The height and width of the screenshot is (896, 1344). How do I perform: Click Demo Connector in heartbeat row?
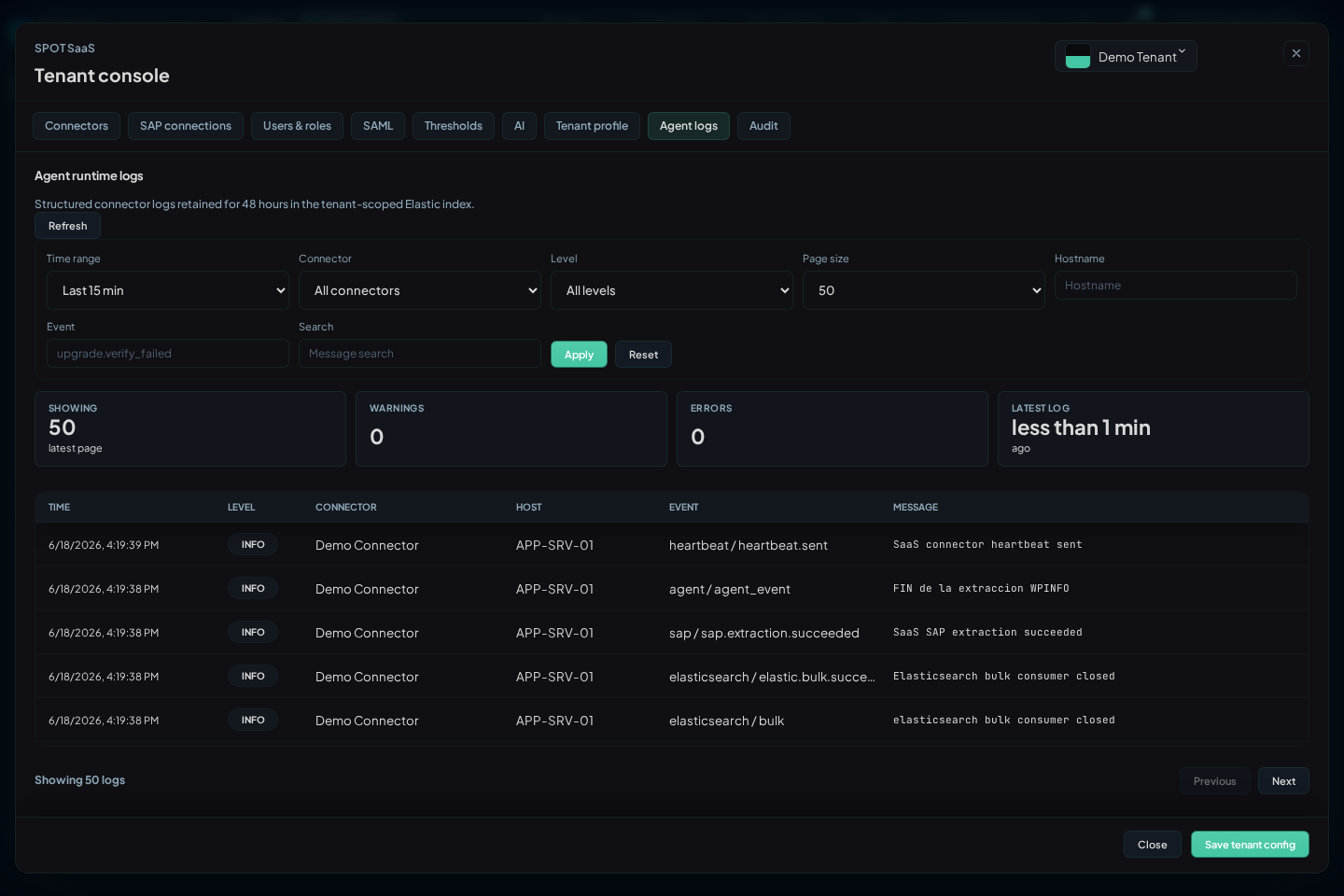click(367, 545)
